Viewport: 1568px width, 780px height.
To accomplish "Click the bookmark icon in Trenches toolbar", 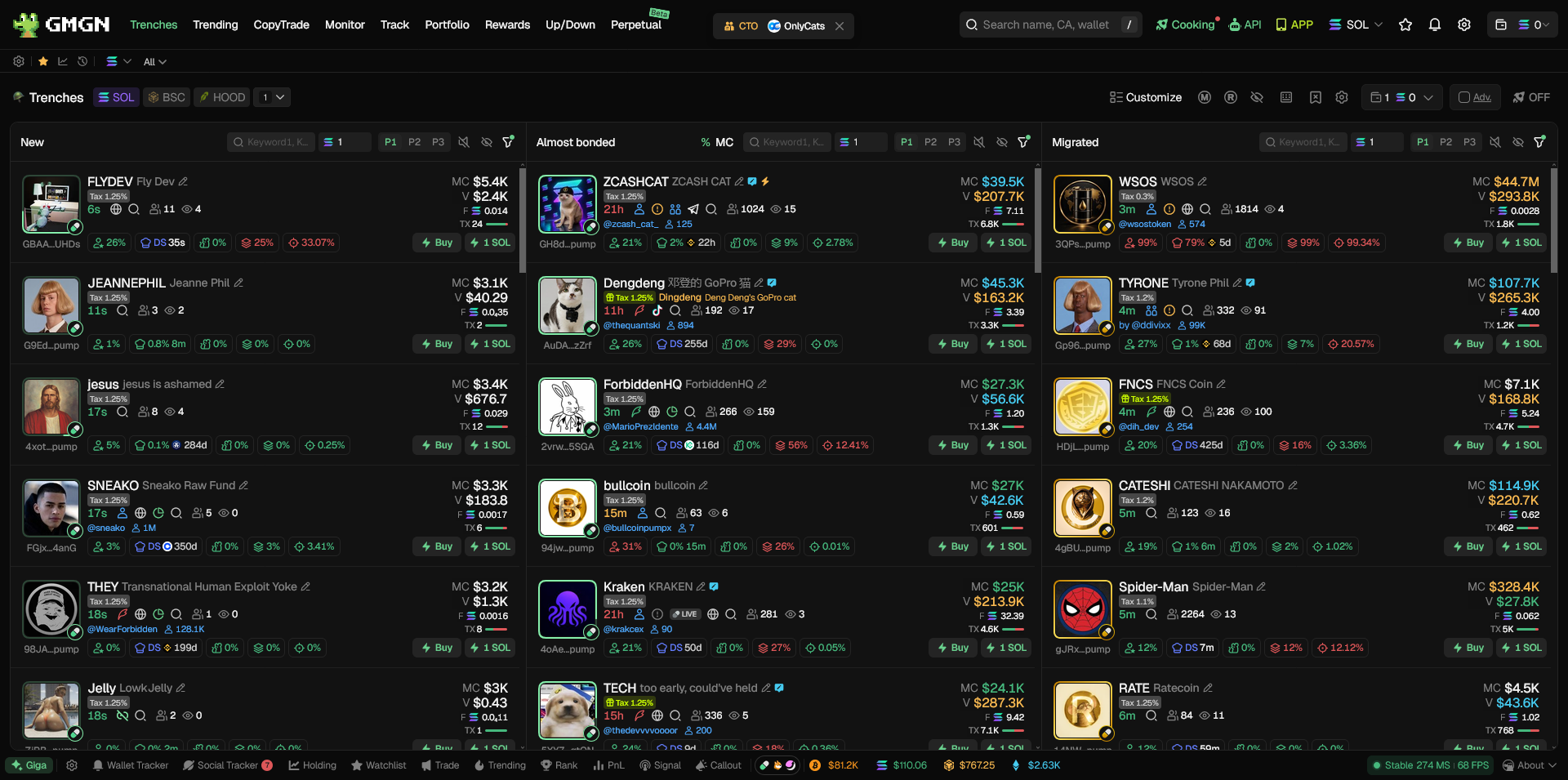I will pyautogui.click(x=1316, y=97).
